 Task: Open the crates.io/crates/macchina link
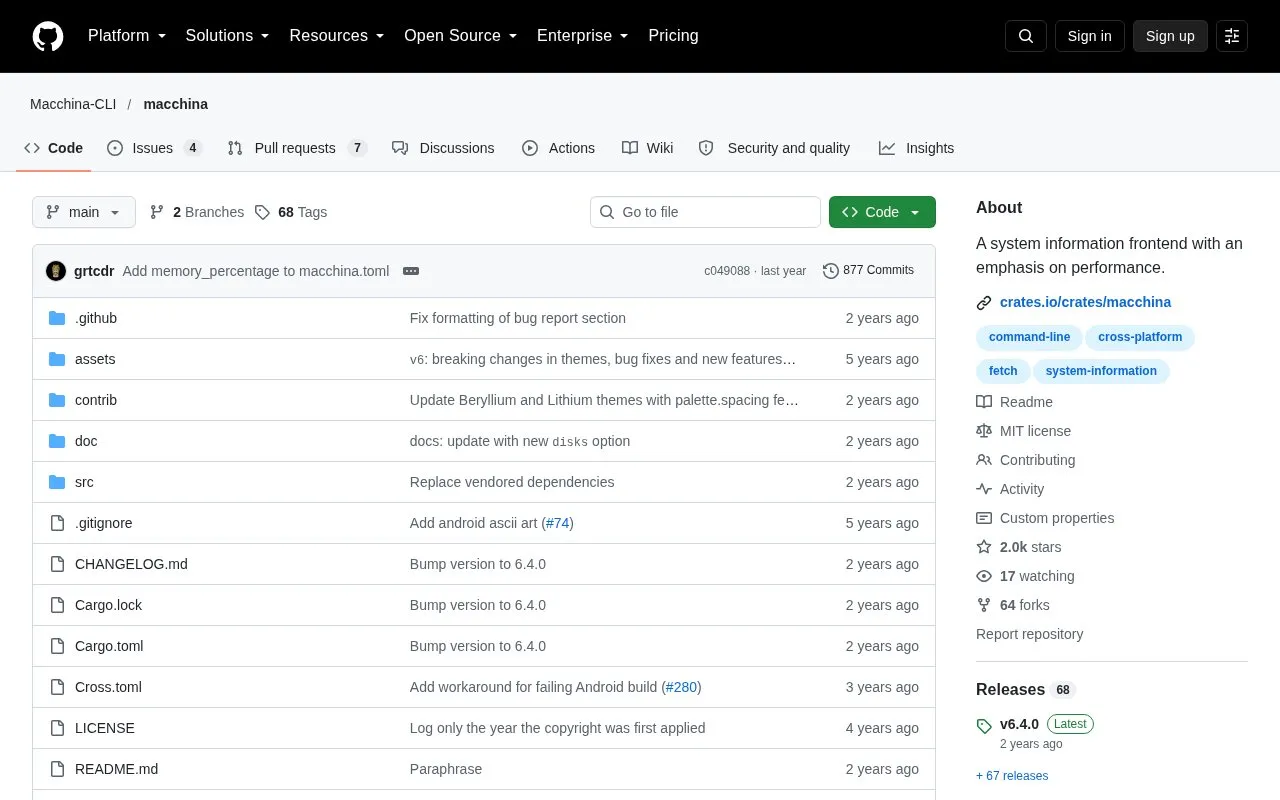(x=1085, y=302)
